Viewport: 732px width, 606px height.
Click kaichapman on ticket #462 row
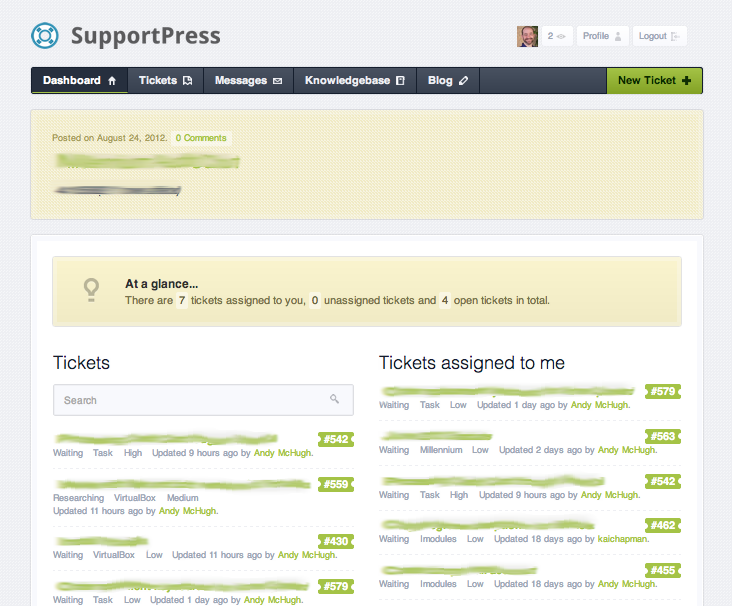coord(622,539)
